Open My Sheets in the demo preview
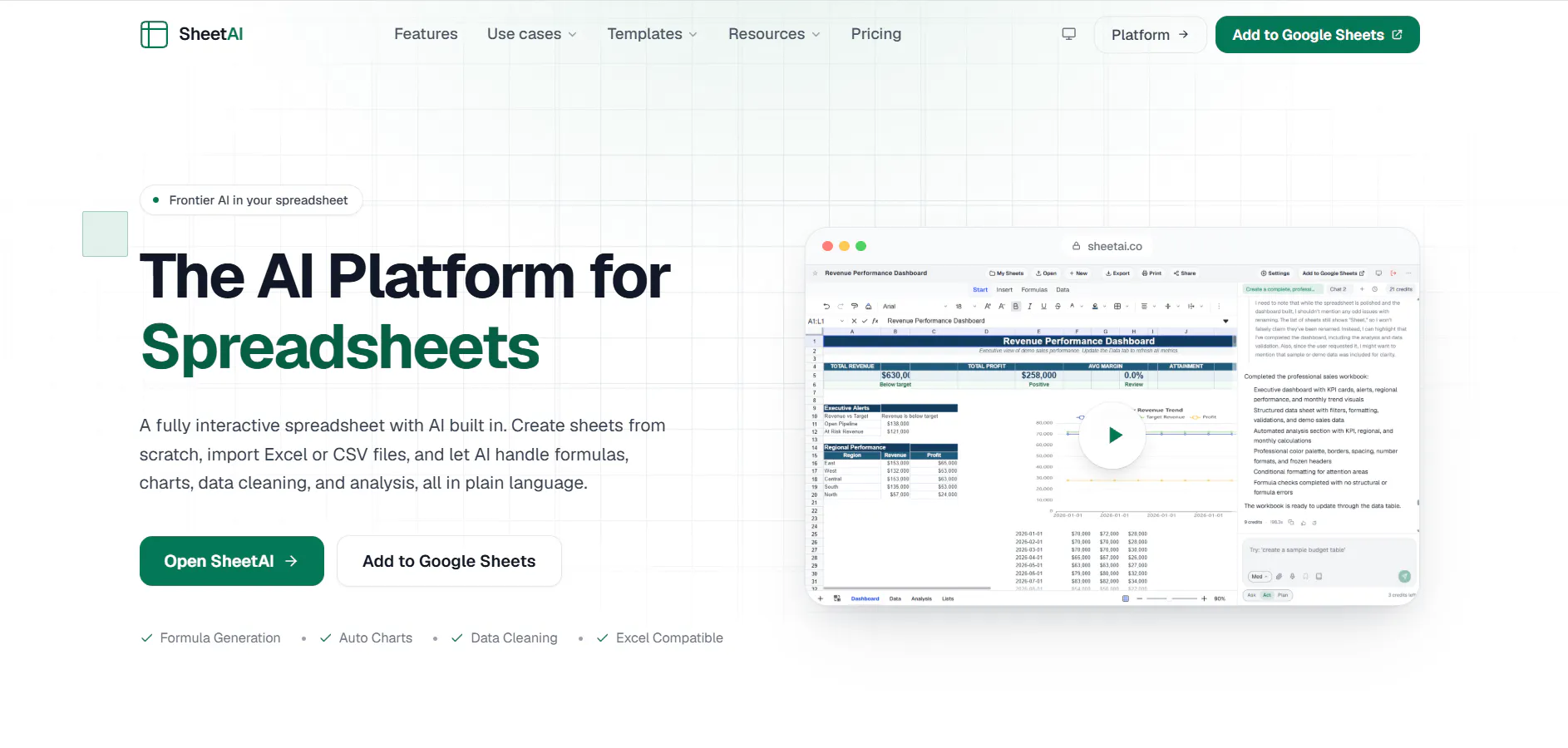 (1006, 273)
